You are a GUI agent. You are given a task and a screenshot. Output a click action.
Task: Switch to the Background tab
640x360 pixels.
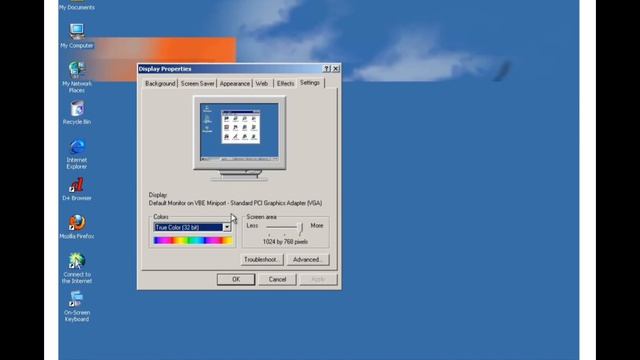[160, 83]
